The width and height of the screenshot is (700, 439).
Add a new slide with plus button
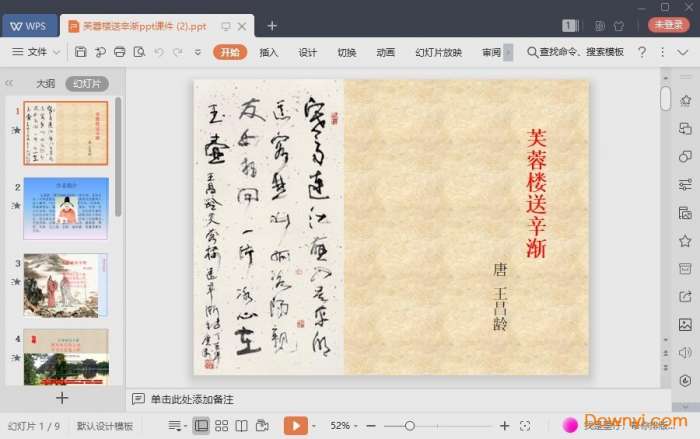pyautogui.click(x=62, y=398)
